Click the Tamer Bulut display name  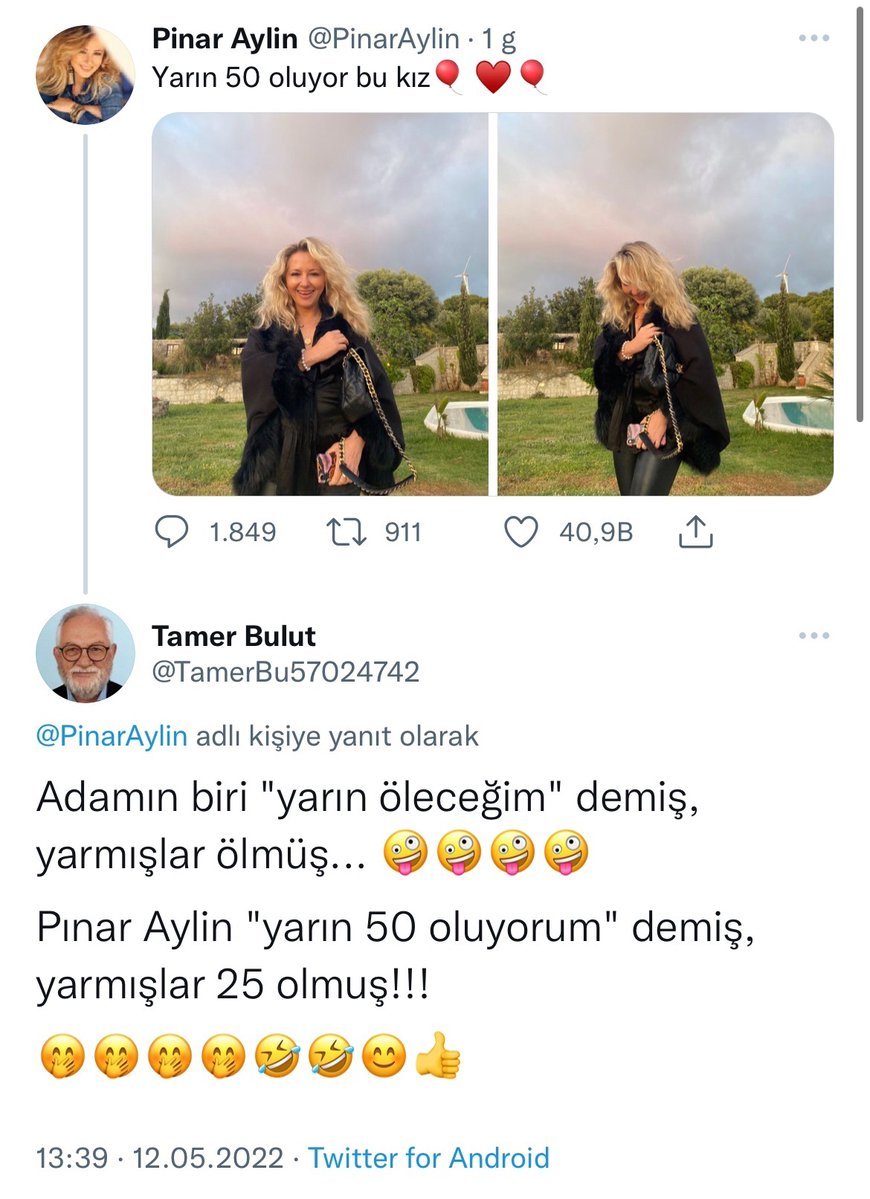pyautogui.click(x=233, y=635)
